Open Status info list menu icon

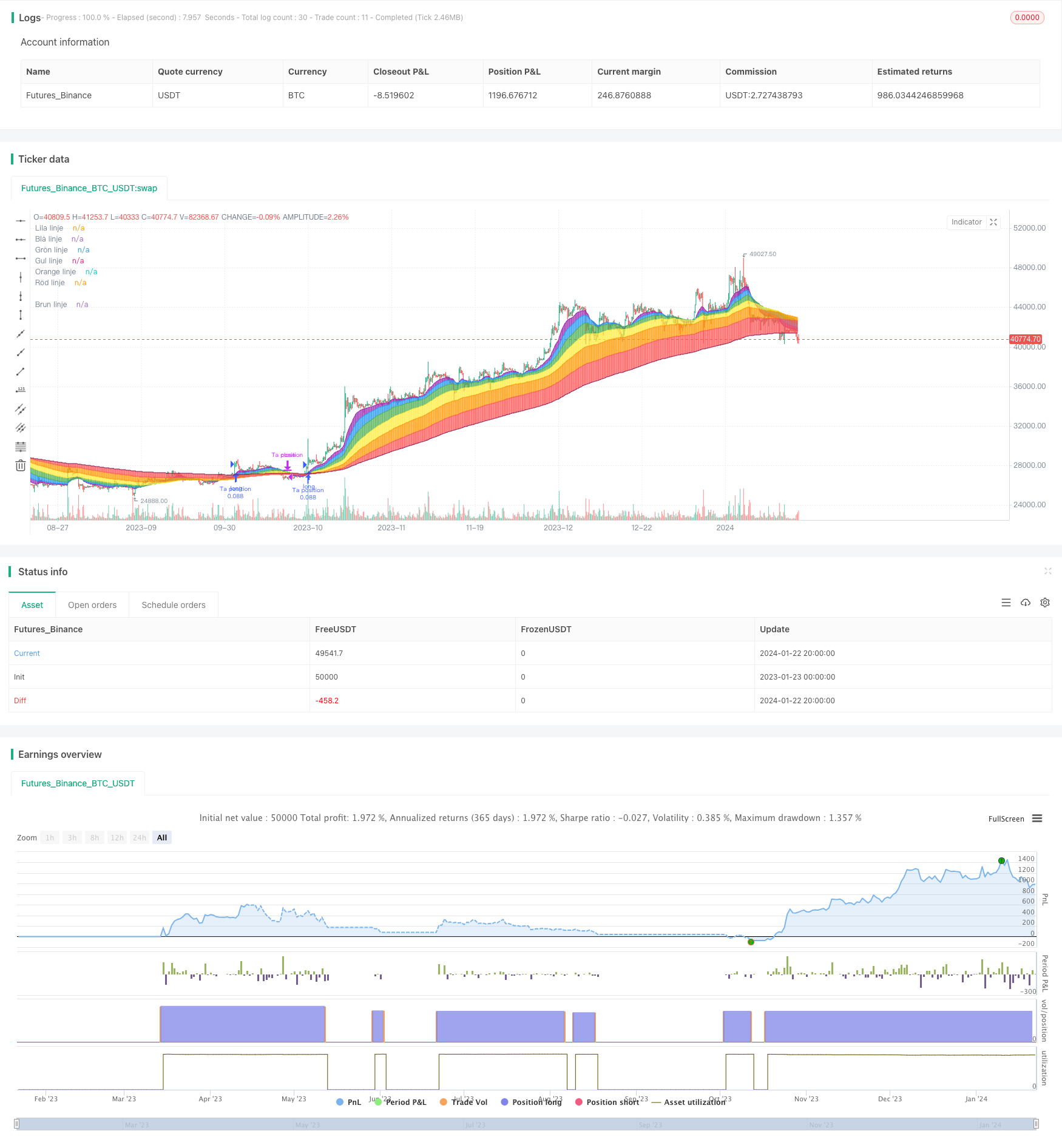pos(1006,603)
